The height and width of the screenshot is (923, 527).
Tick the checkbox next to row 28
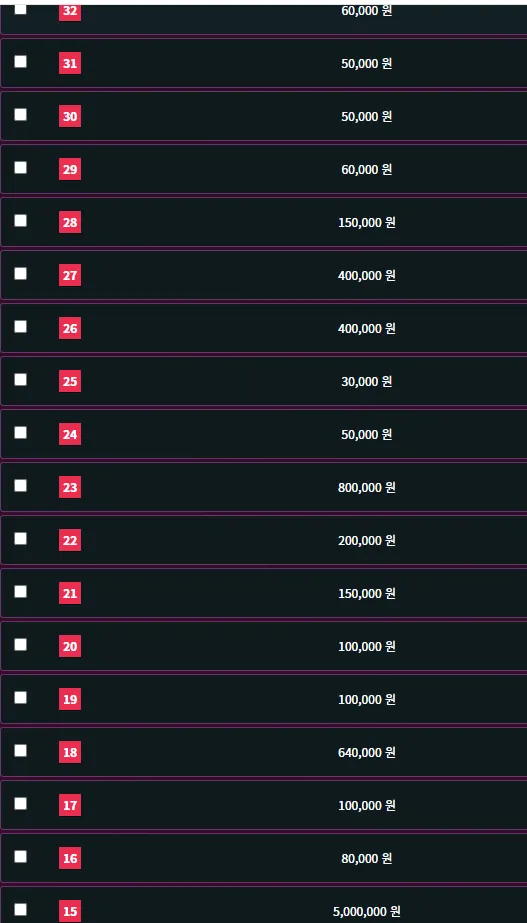[x=21, y=220]
